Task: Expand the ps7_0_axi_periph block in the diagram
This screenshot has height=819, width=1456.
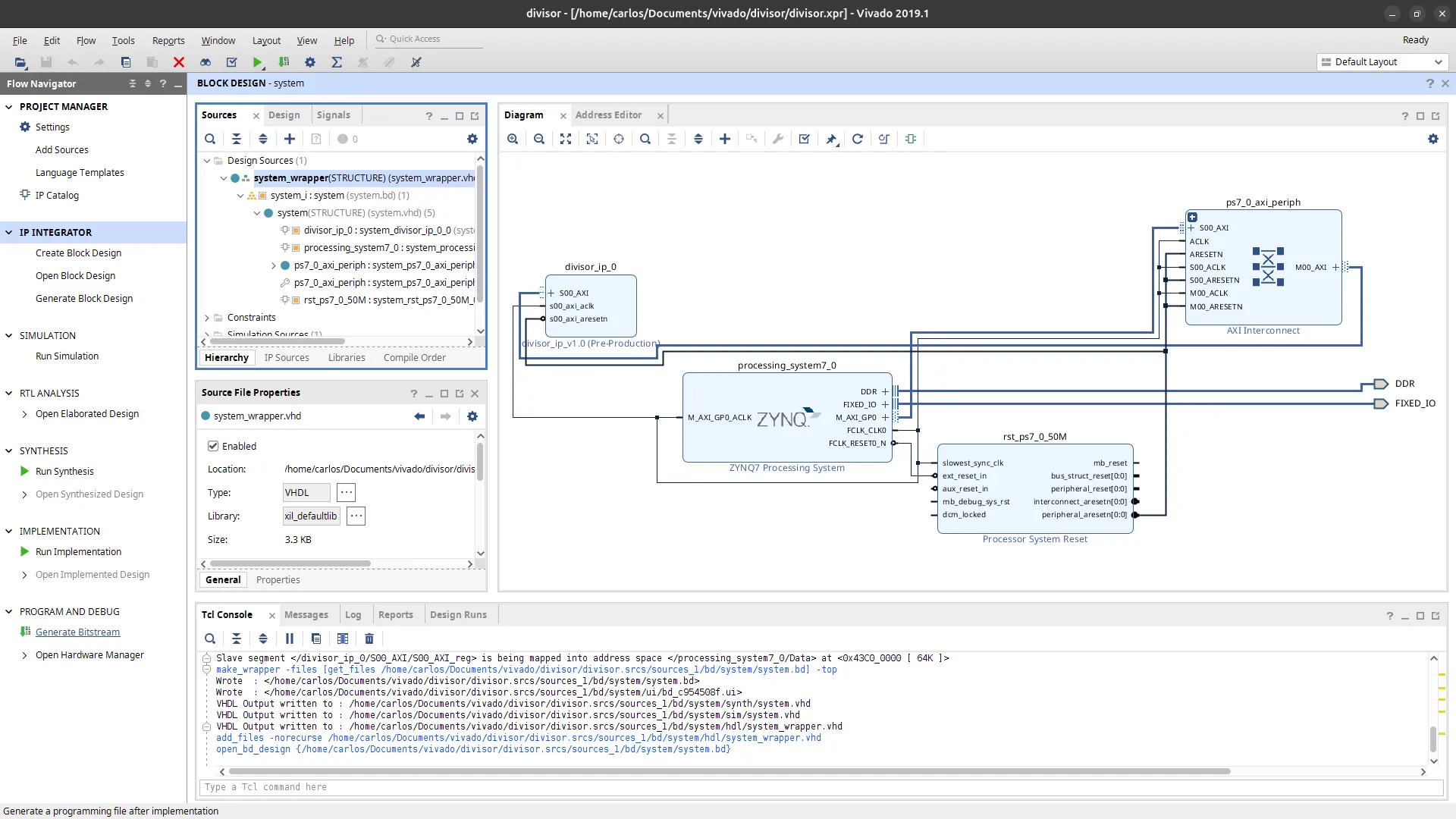Action: point(1192,218)
